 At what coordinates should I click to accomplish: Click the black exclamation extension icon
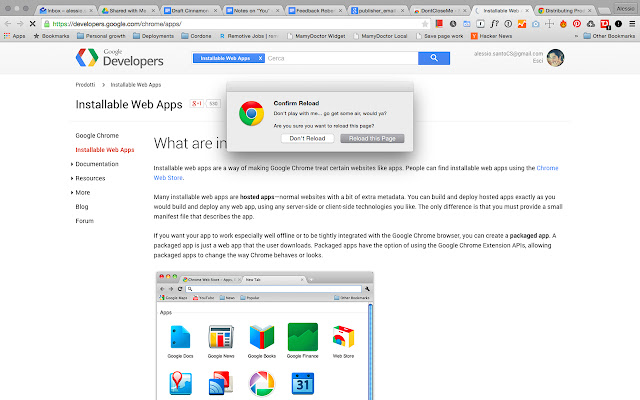pos(618,24)
